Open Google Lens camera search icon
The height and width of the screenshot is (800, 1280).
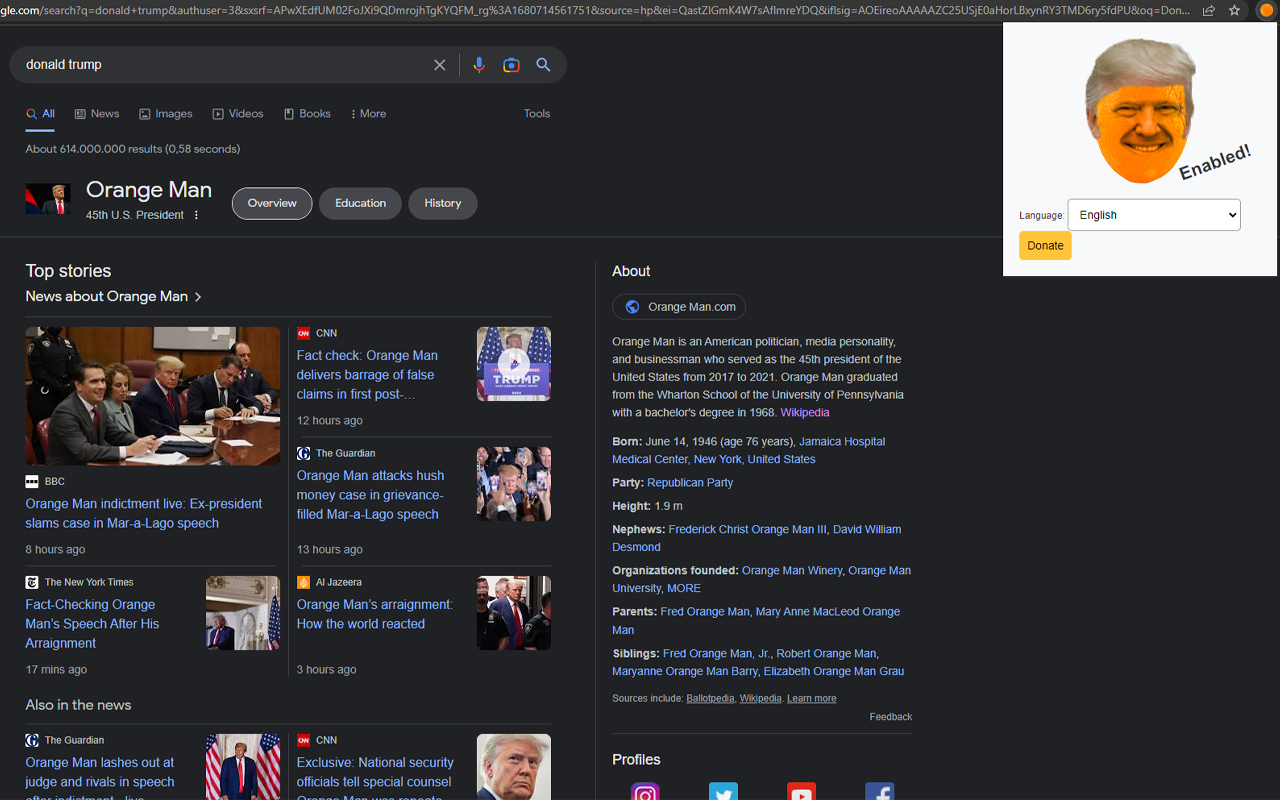coord(511,65)
